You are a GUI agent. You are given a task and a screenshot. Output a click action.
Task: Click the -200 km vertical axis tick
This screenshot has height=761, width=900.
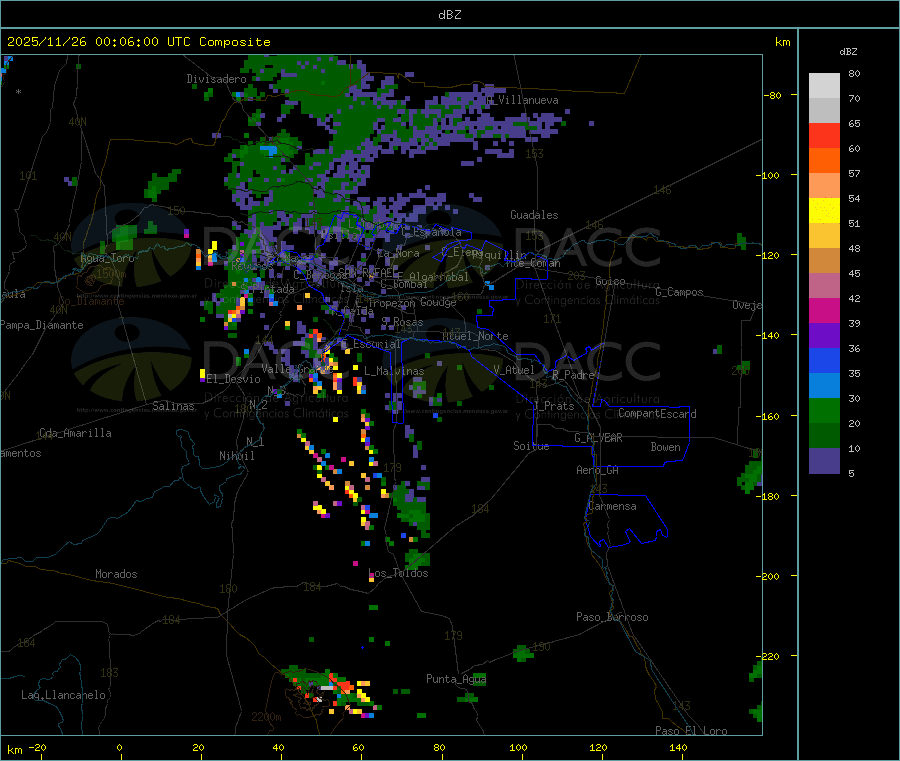coord(770,576)
